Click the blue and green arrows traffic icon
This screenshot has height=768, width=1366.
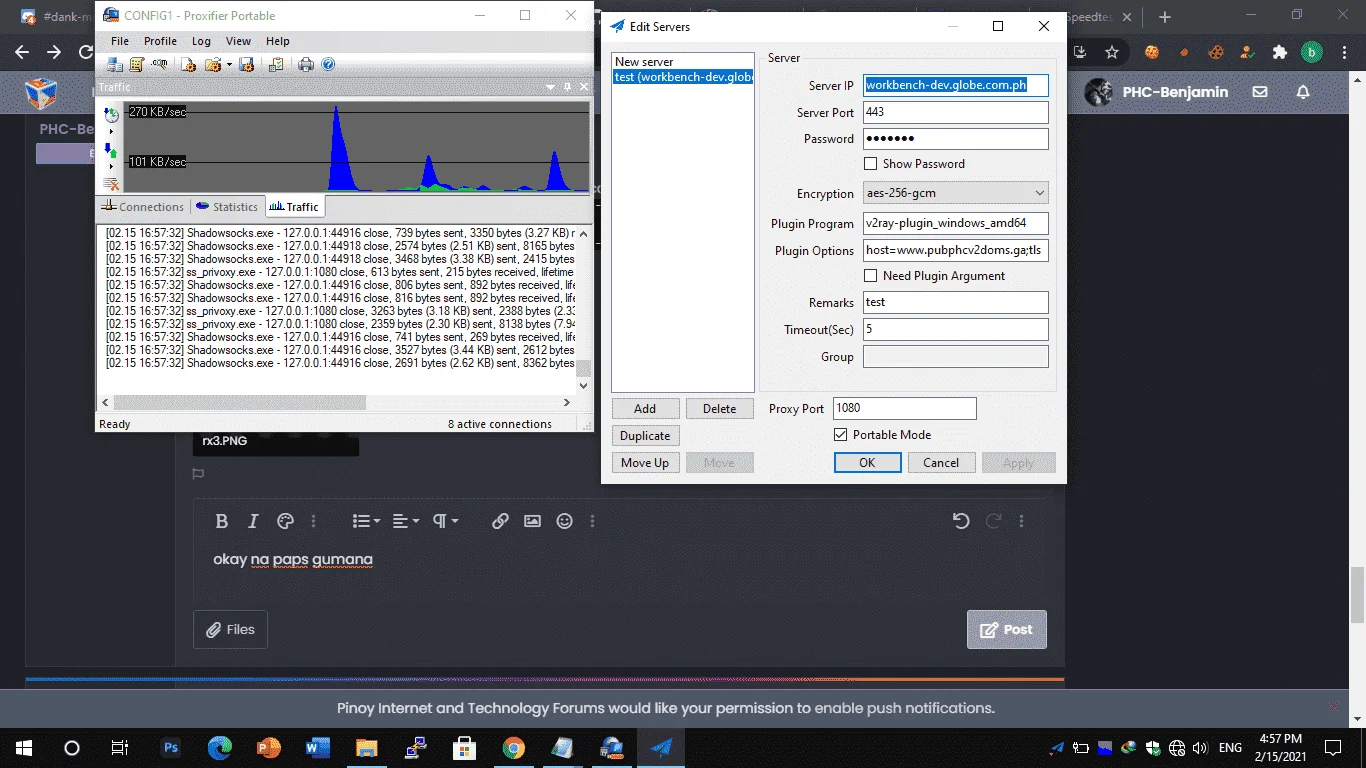[x=111, y=150]
